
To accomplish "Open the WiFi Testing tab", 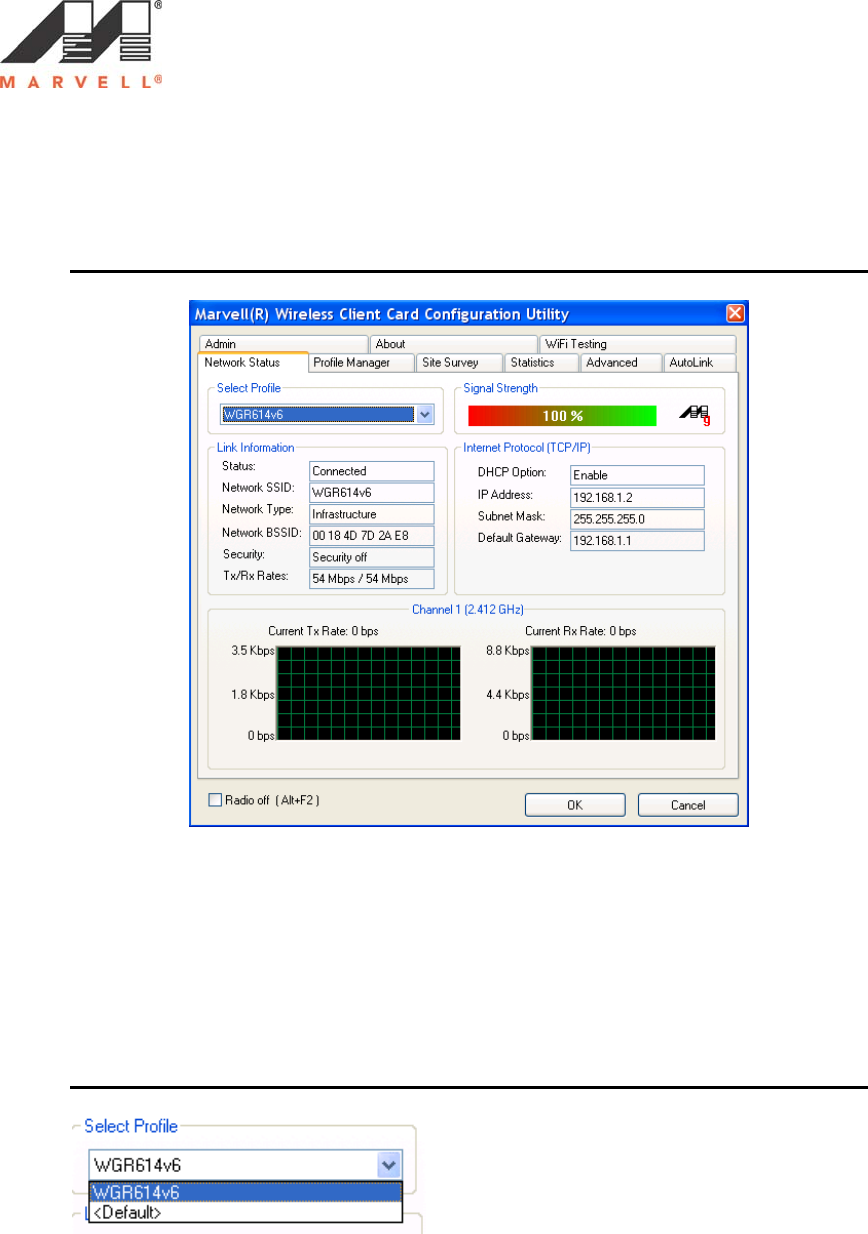I will coord(637,344).
